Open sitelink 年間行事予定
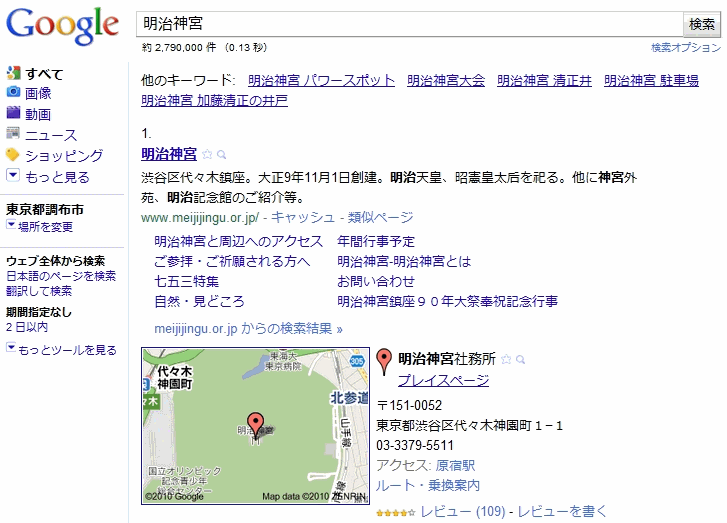Screen dimensions: 727x523 click(376, 241)
